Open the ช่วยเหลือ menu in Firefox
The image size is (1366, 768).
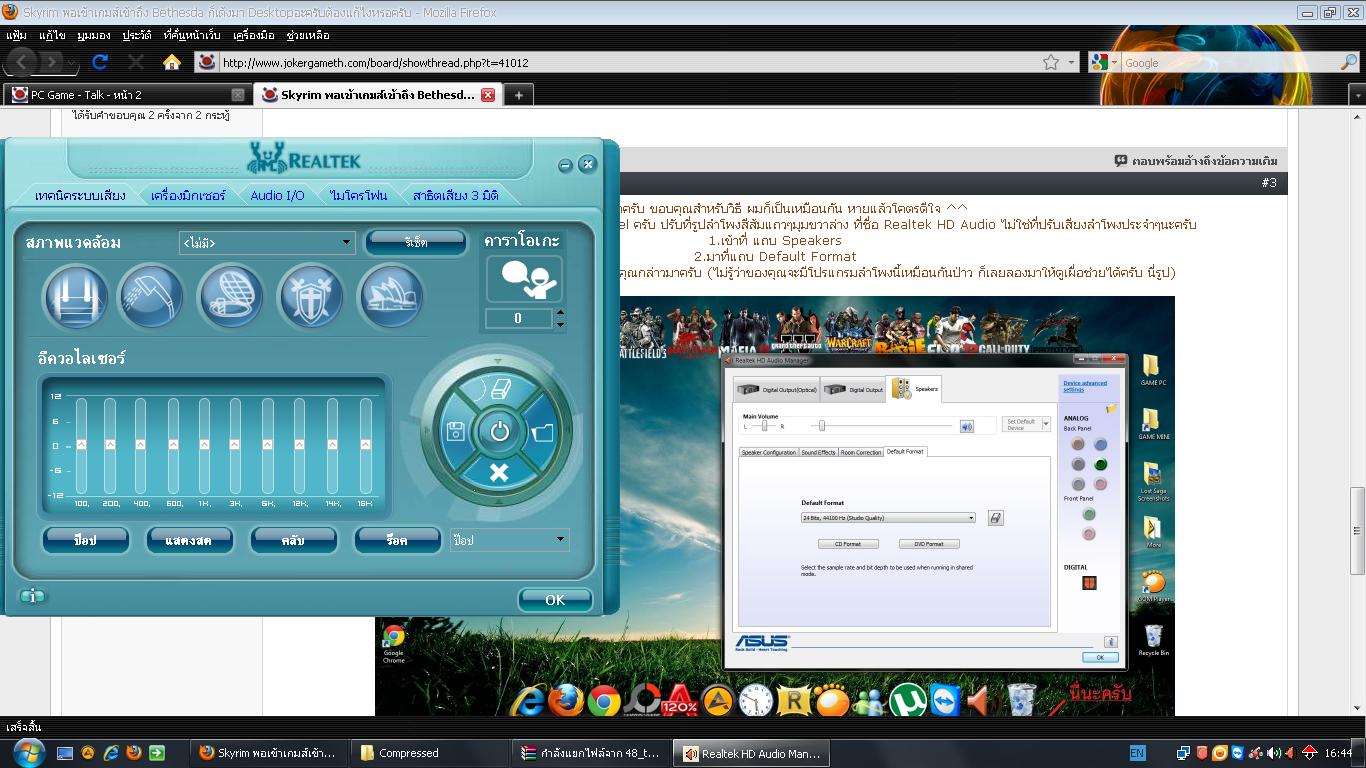point(308,35)
